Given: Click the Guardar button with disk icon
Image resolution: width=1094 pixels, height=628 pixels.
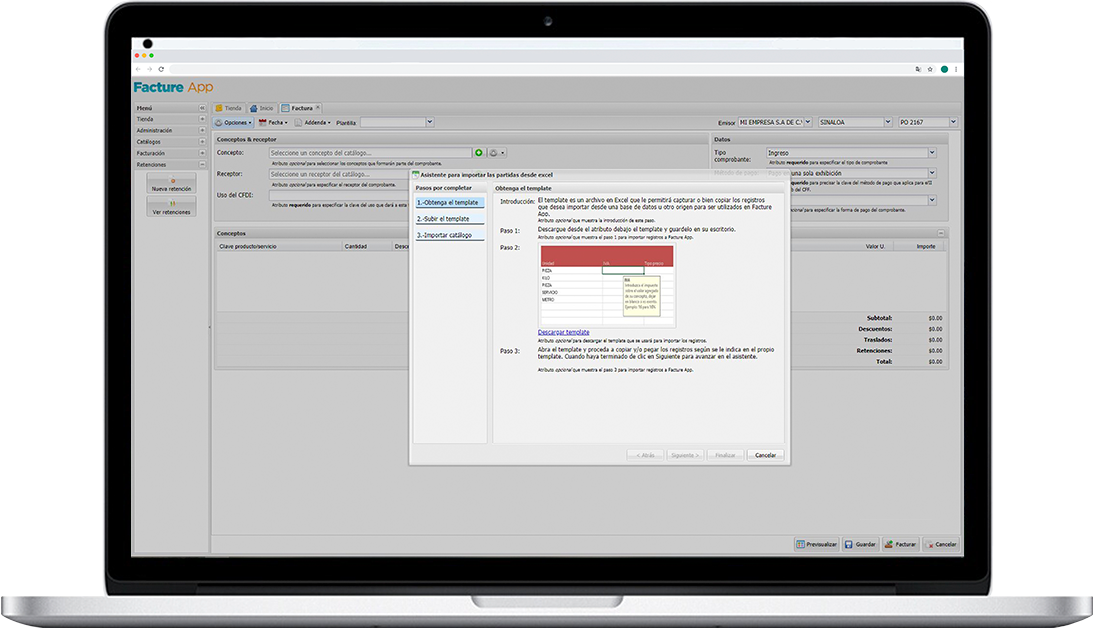Looking at the screenshot, I should [x=860, y=545].
